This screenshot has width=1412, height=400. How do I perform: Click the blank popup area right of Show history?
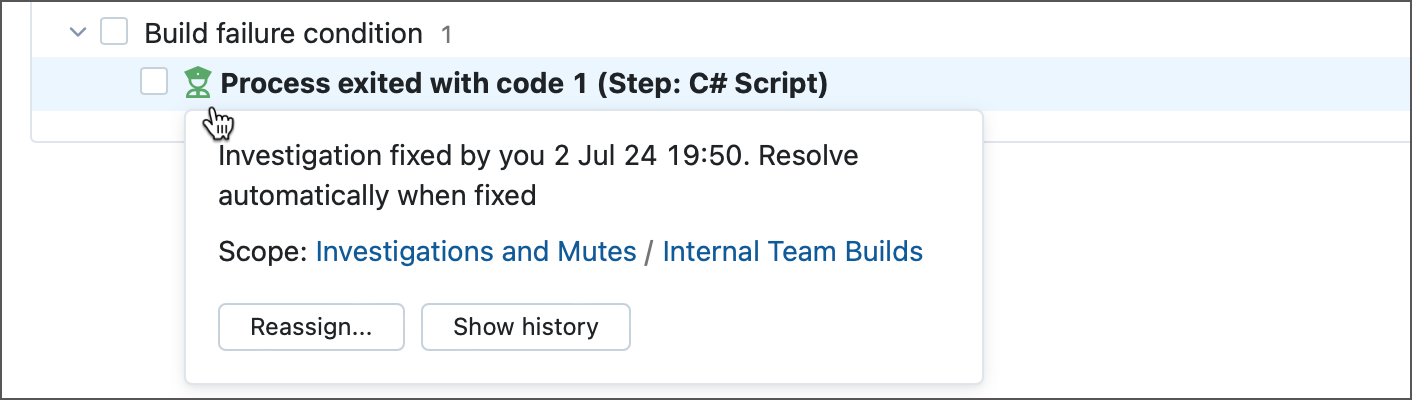[800, 327]
